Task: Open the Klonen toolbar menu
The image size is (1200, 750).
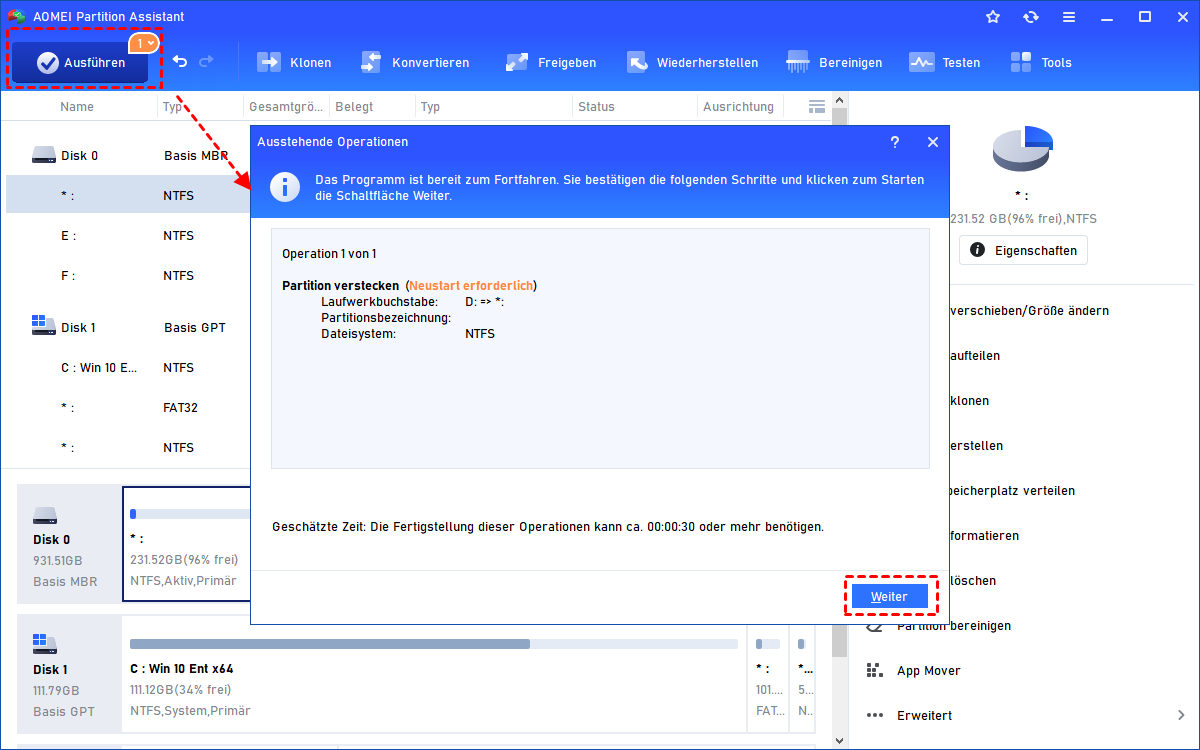Action: 294,62
